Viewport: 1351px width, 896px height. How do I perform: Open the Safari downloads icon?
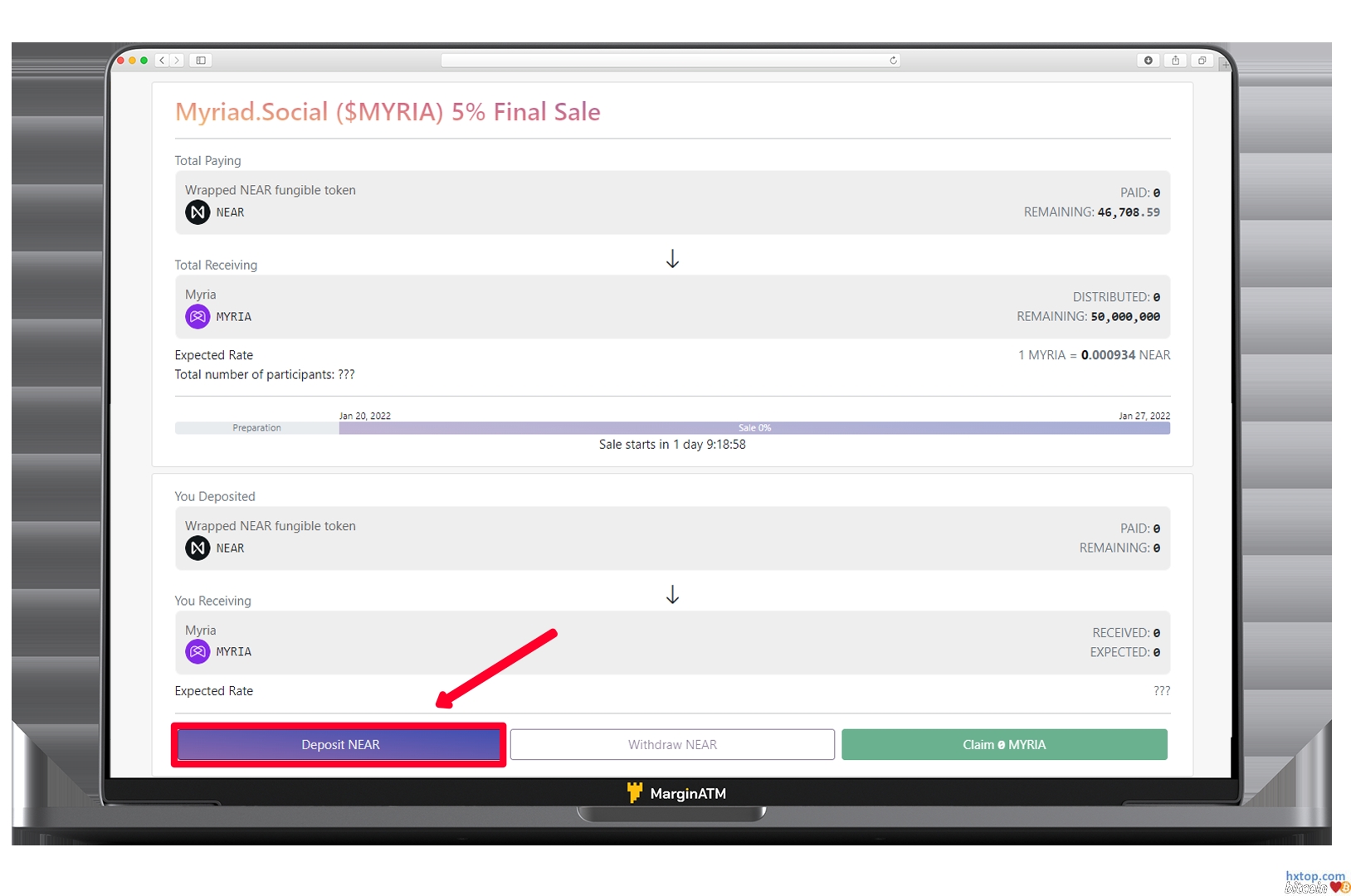point(1149,61)
